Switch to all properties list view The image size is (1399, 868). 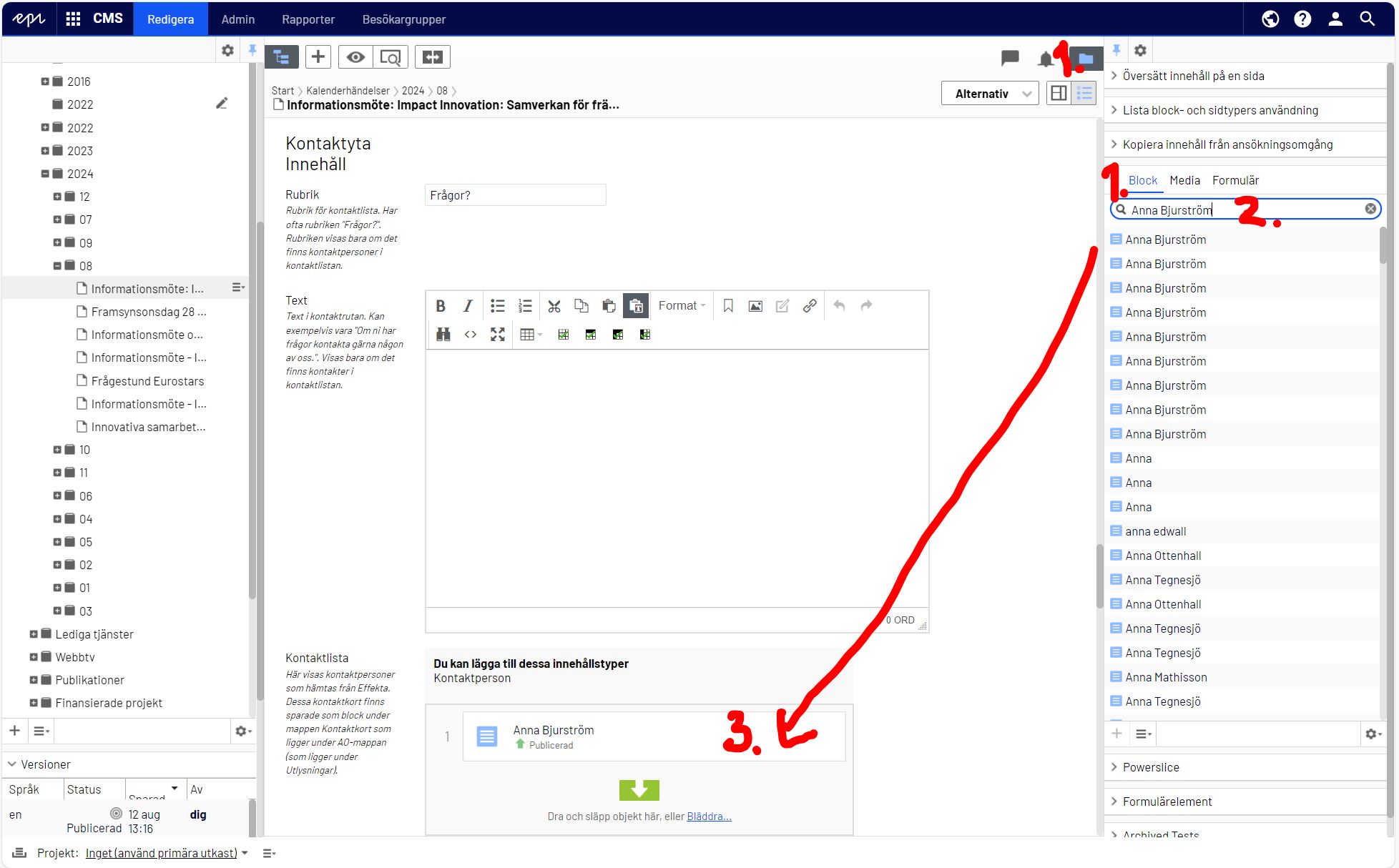coord(1084,94)
